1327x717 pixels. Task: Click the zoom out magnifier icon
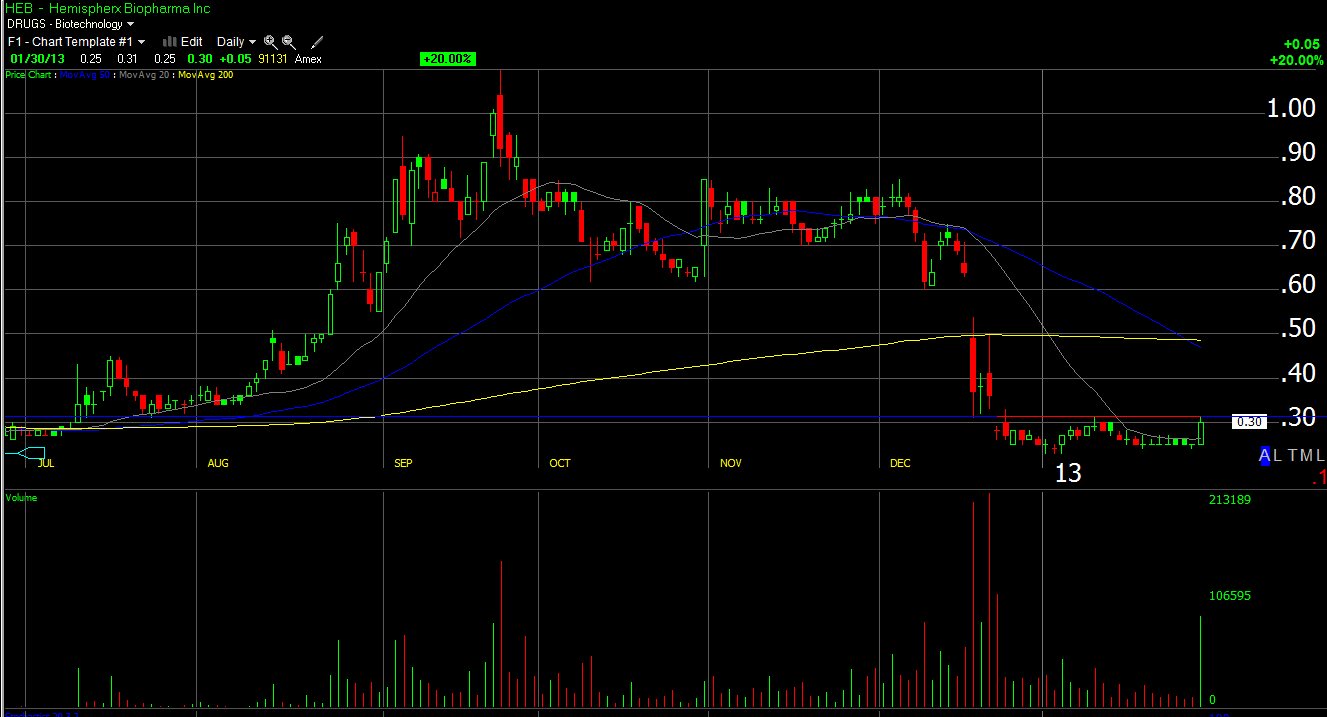click(289, 42)
